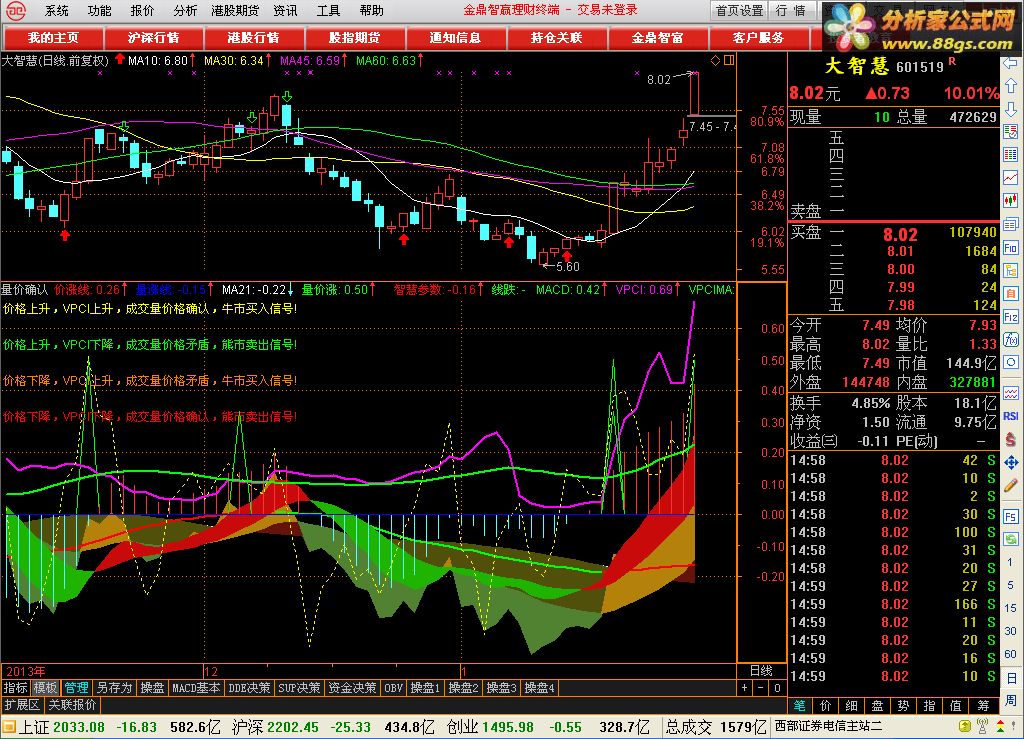Click the F5 chart switch icon

[1010, 516]
